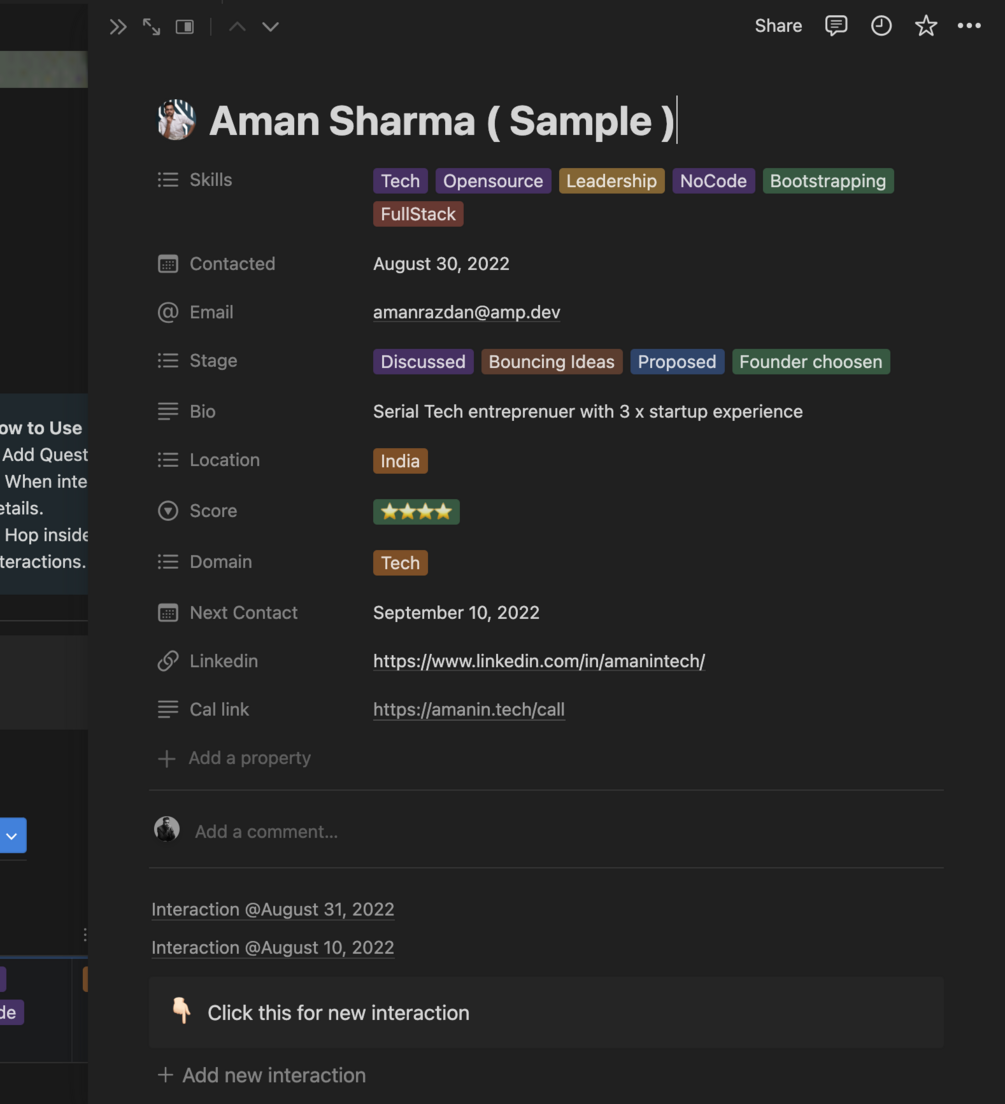Select the Leadership skill tag
Screen dimensions: 1005x1104
point(611,181)
